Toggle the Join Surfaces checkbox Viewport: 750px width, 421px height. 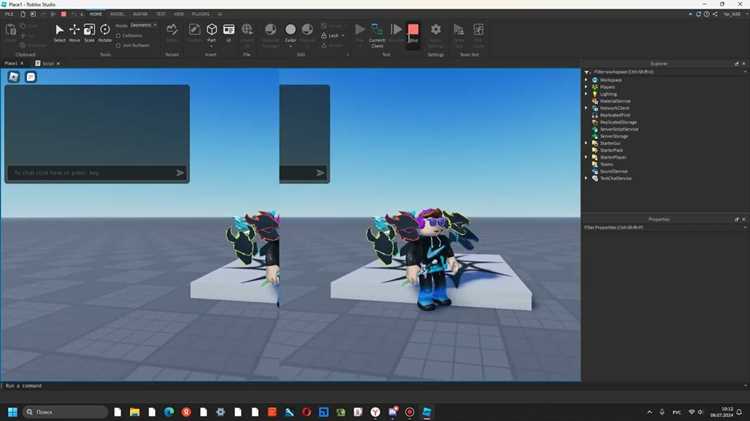[x=118, y=45]
